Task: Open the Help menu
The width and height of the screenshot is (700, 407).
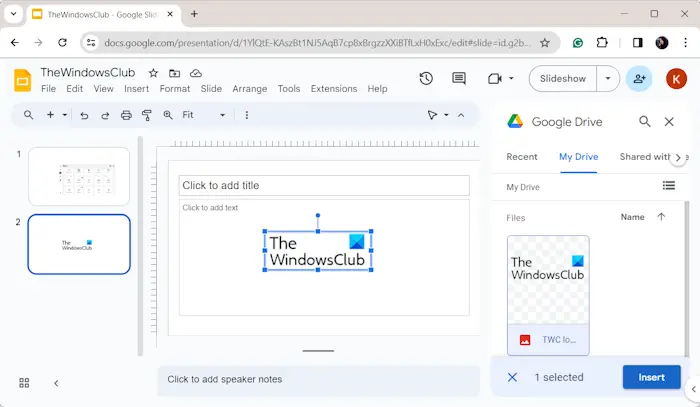Action: pyautogui.click(x=377, y=89)
